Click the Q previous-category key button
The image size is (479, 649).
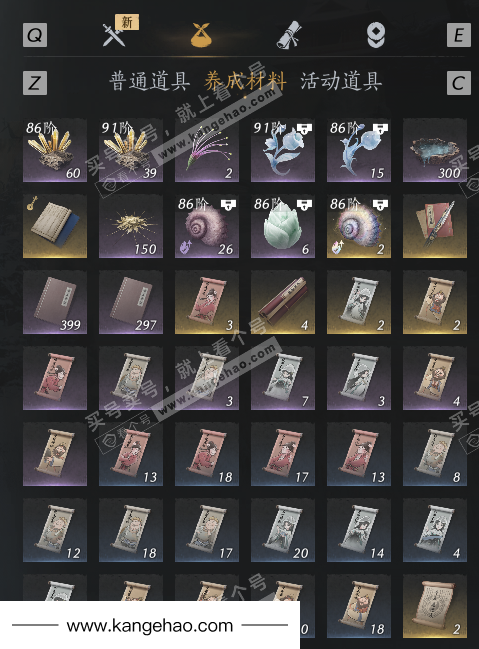point(35,35)
